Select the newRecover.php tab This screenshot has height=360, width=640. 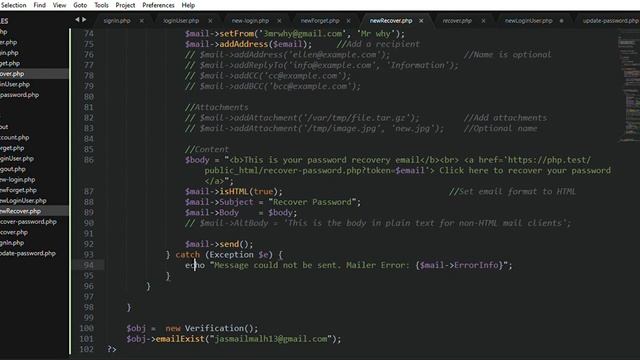tap(391, 21)
